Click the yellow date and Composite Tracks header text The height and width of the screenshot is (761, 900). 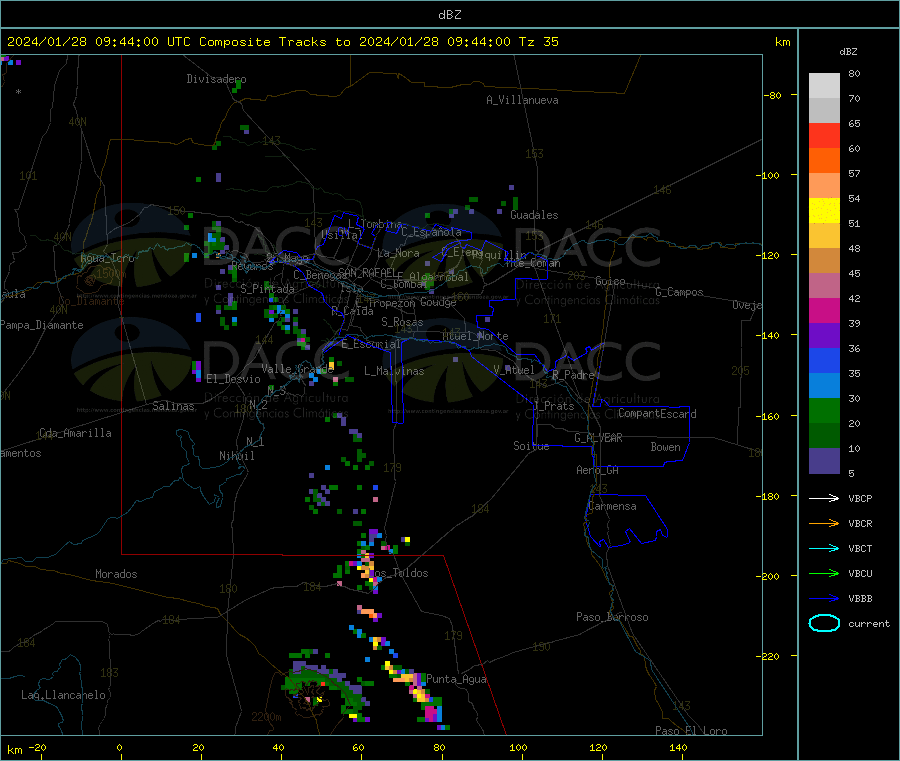[x=282, y=42]
